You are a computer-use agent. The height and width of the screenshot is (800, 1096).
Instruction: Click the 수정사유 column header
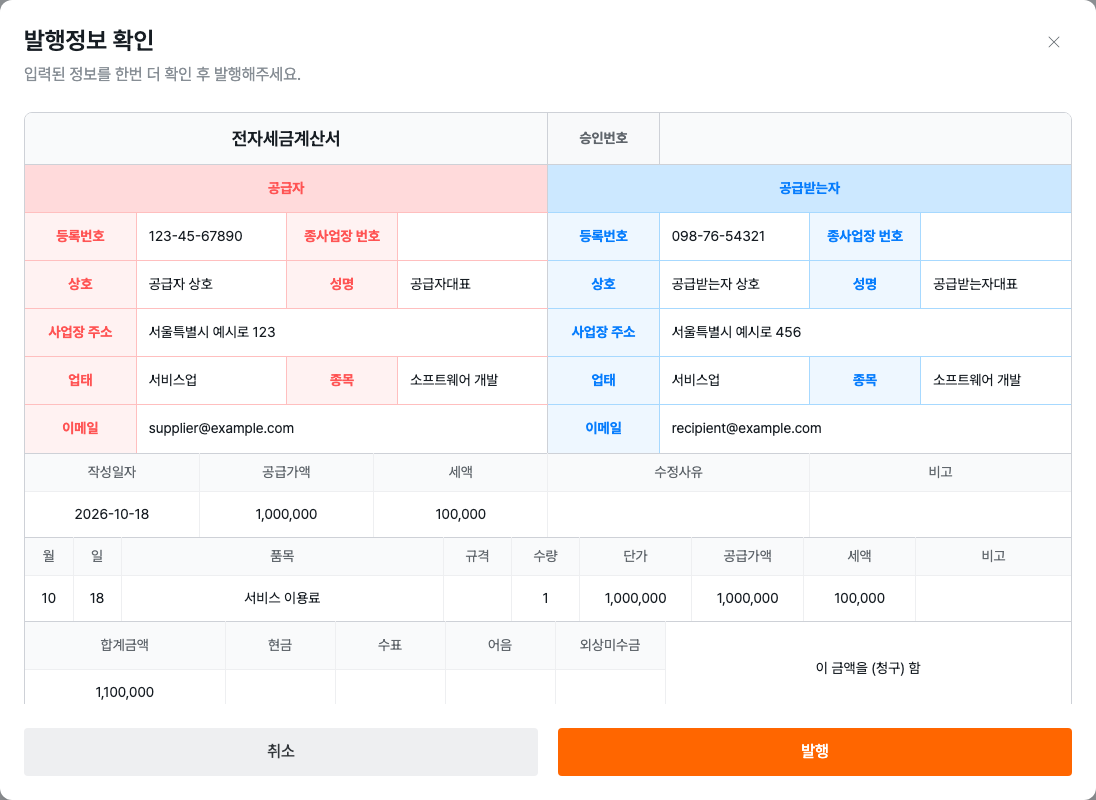(678, 472)
